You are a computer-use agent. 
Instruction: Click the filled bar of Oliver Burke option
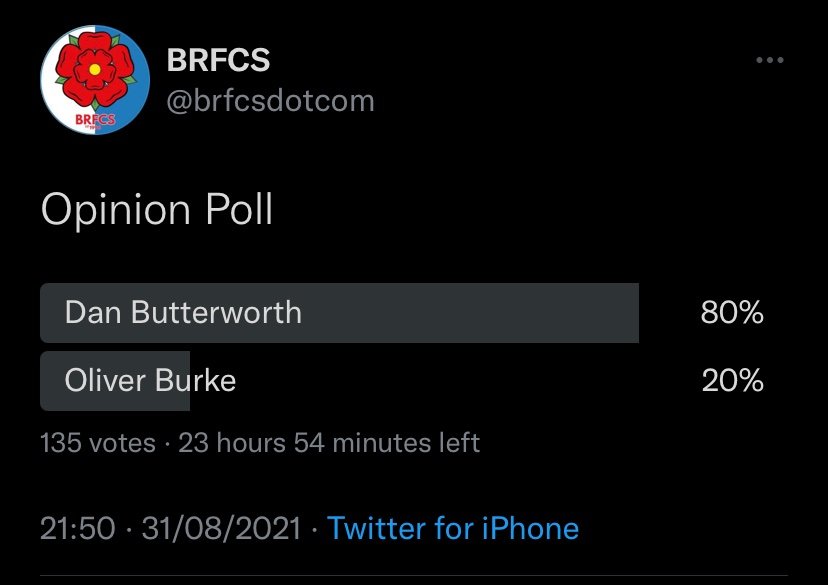[x=115, y=381]
